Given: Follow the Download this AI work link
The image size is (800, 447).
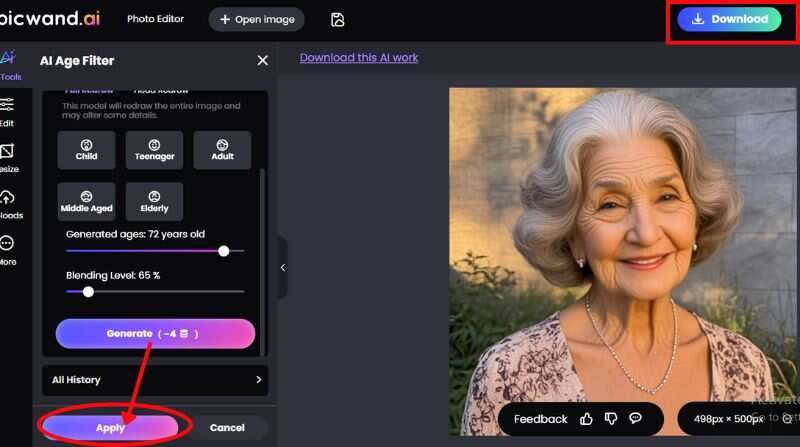Looking at the screenshot, I should (359, 58).
